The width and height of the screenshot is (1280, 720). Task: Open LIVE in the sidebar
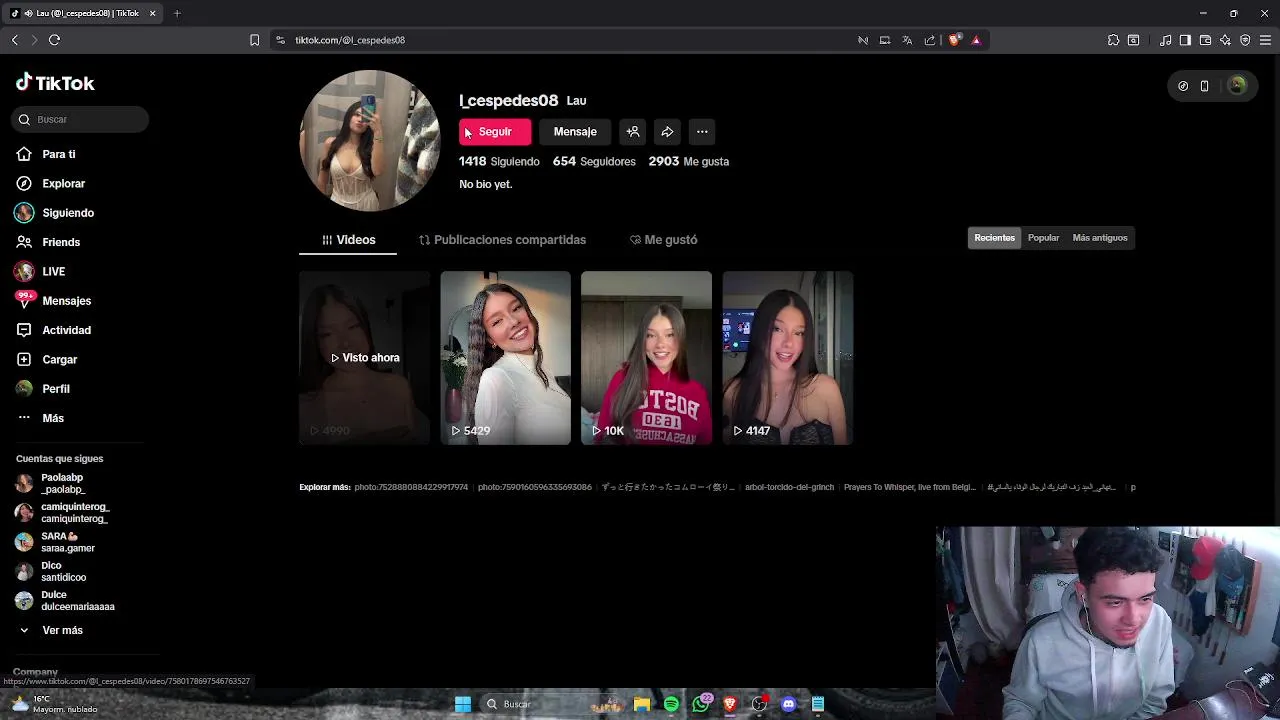pos(40,271)
